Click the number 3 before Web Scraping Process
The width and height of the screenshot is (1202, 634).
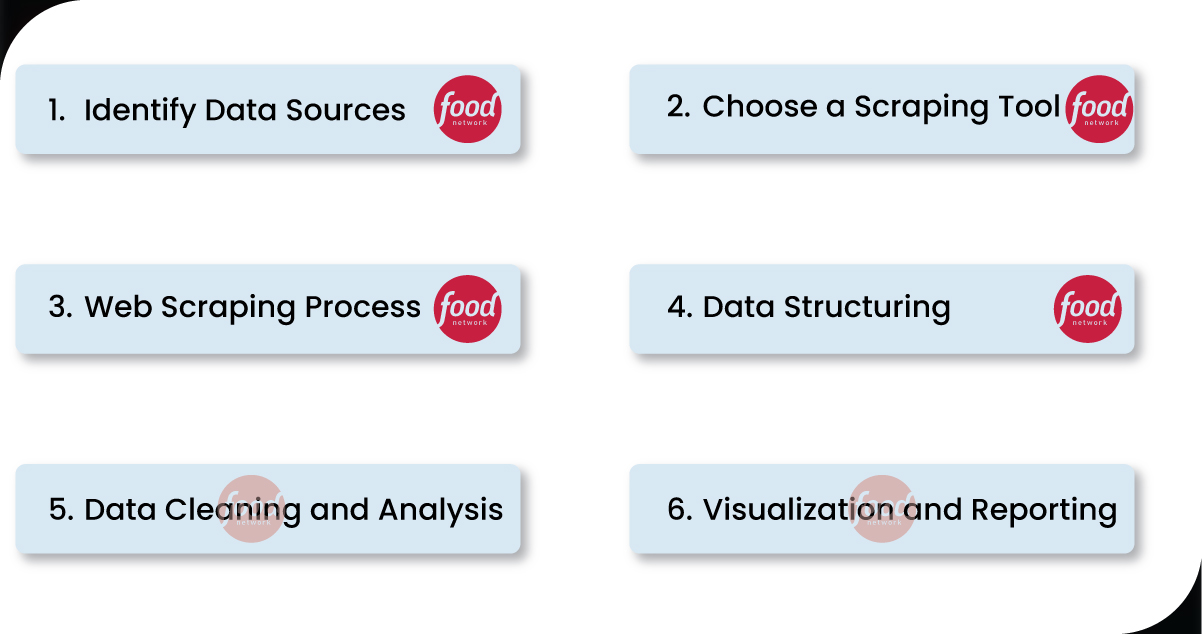click(60, 307)
